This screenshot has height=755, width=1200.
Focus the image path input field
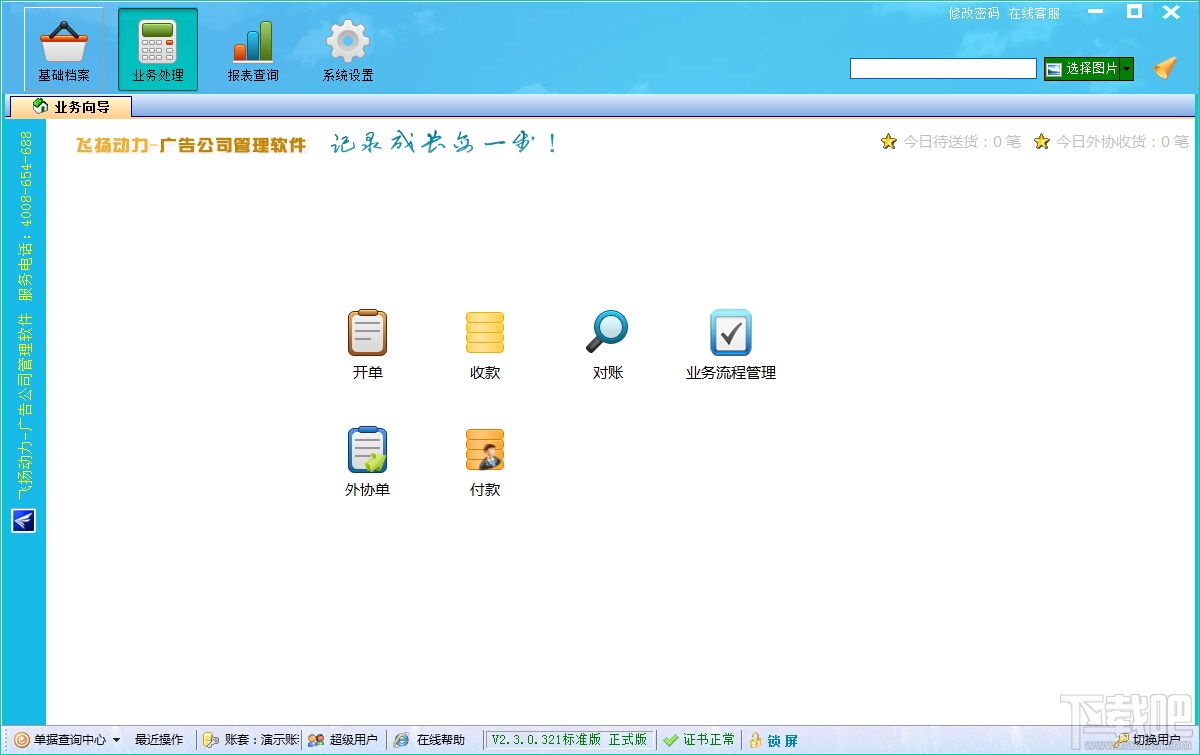pyautogui.click(x=943, y=68)
